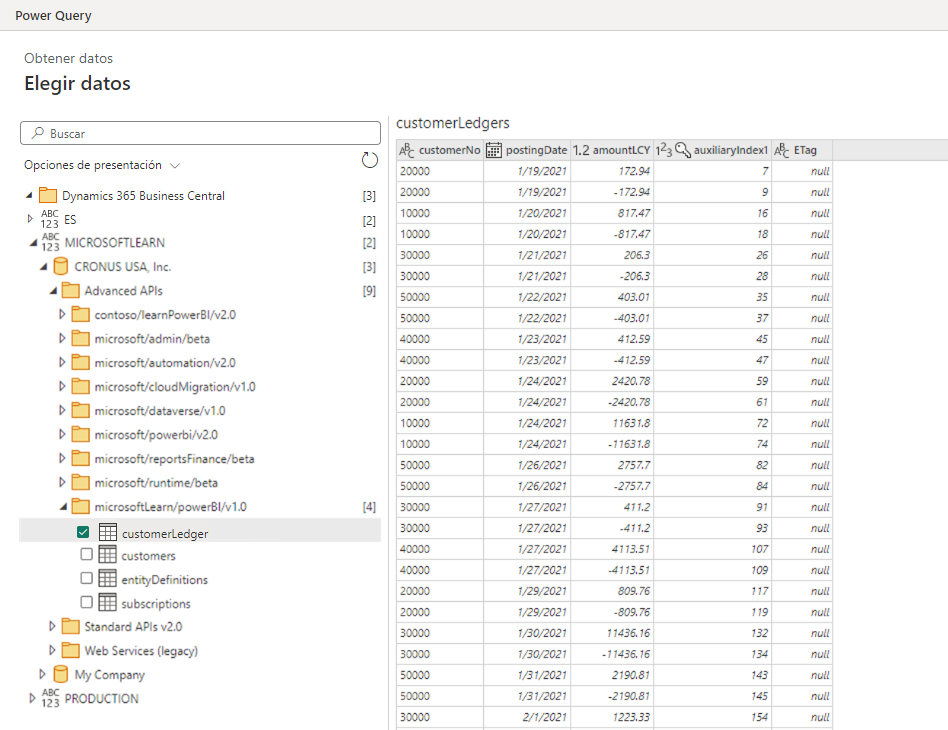
Task: Click the microsoft/powerbi/v2.0 folder icon
Action: pyautogui.click(x=80, y=434)
